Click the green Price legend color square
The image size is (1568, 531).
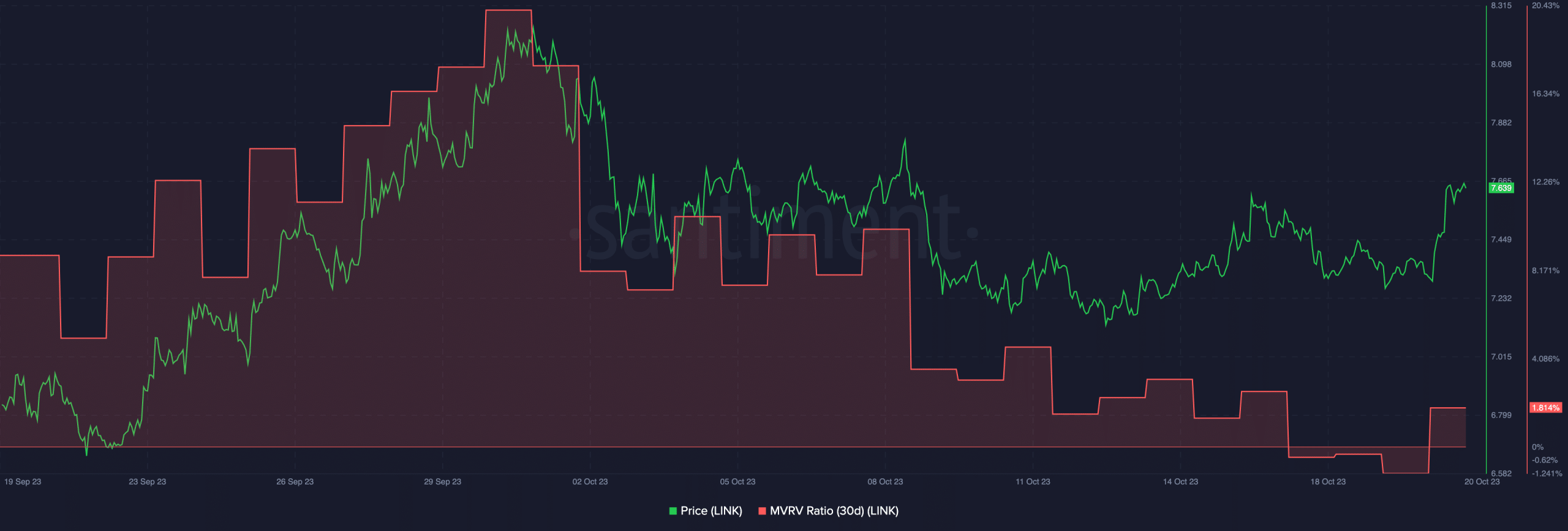[x=673, y=511]
